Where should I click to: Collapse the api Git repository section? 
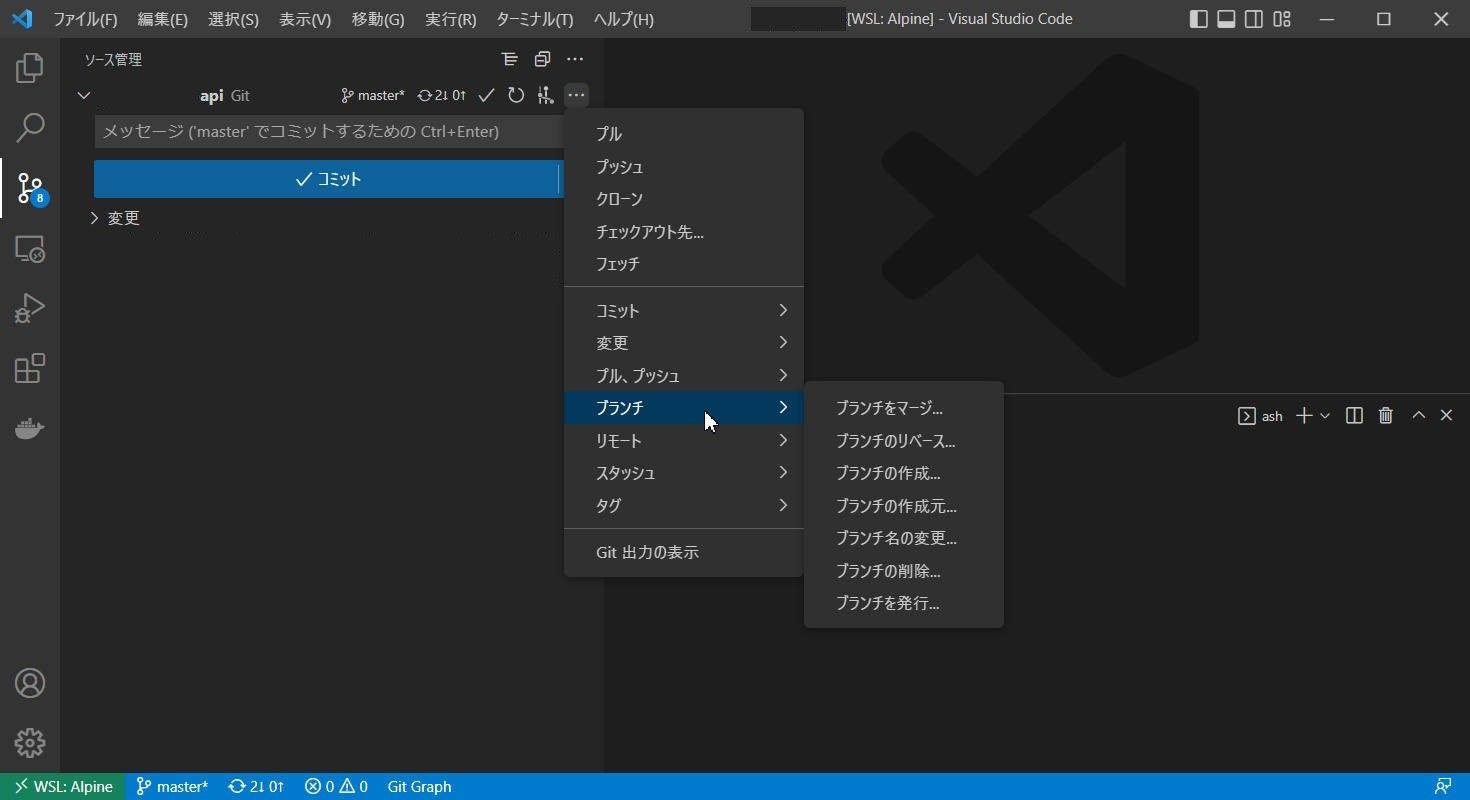(x=84, y=96)
